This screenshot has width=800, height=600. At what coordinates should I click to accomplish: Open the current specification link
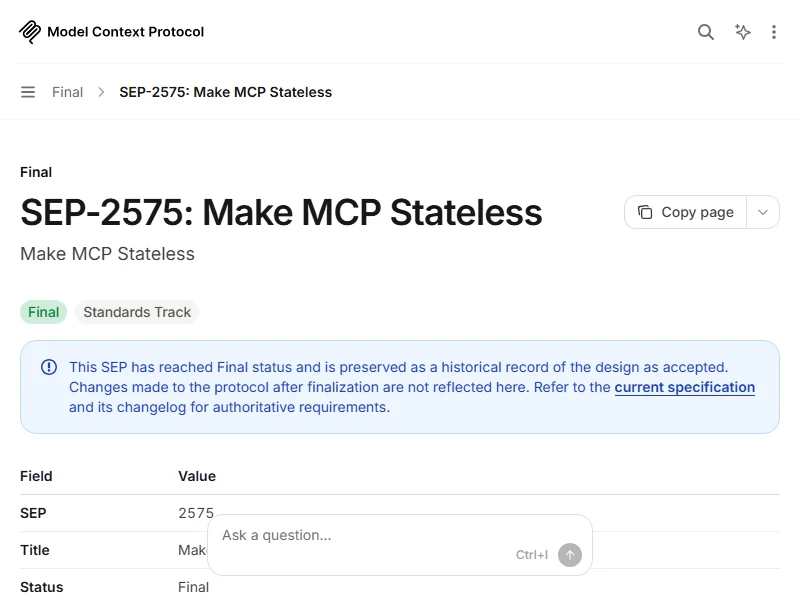click(x=685, y=387)
